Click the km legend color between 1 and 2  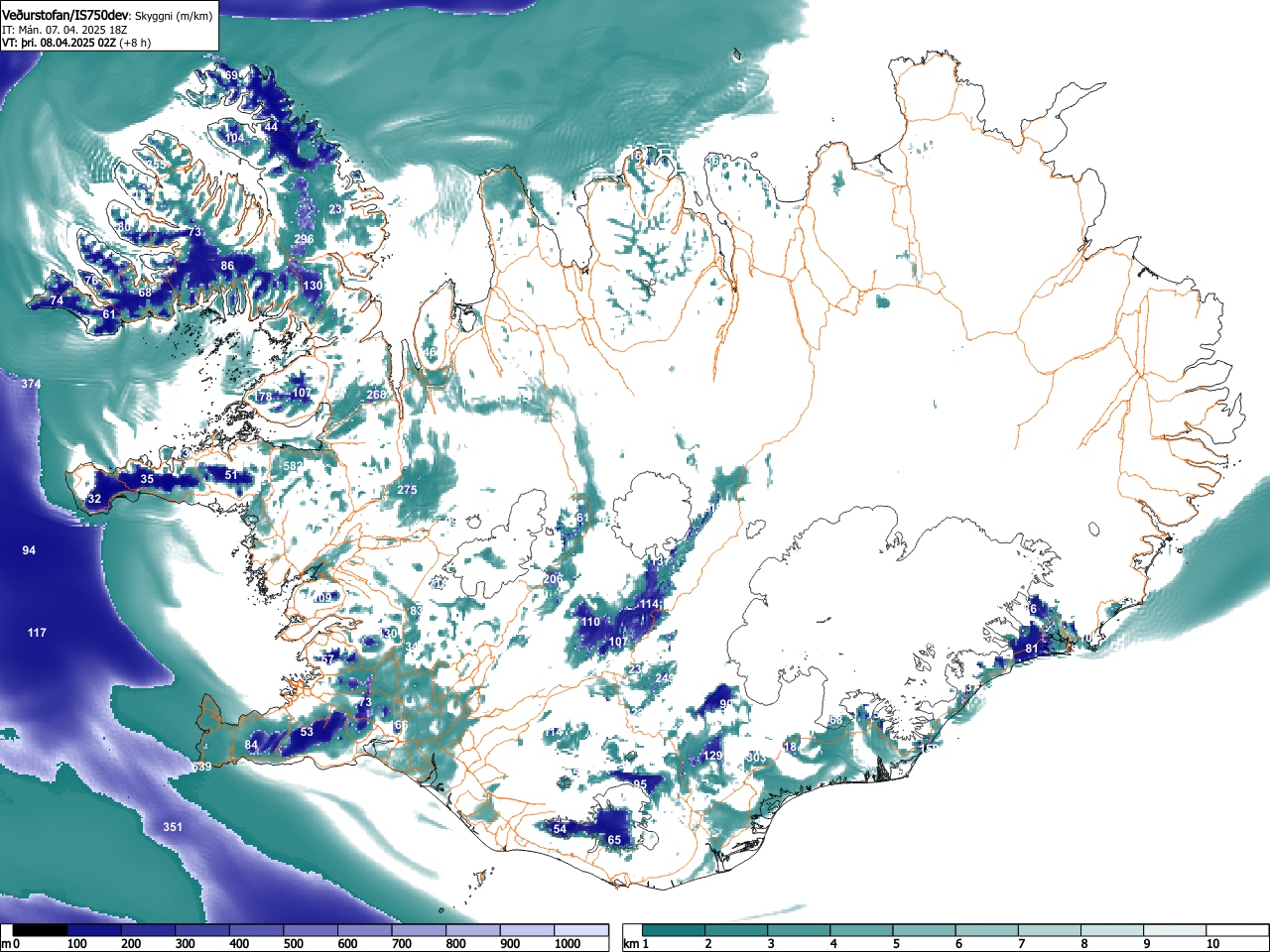pos(674,930)
